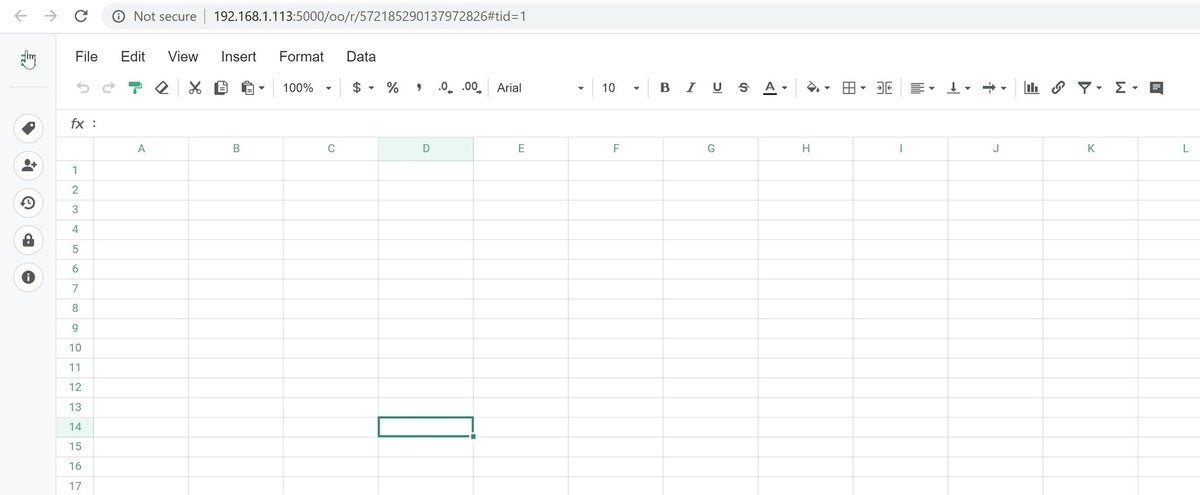Open version history in the sidebar
Image resolution: width=1200 pixels, height=495 pixels.
pos(28,202)
